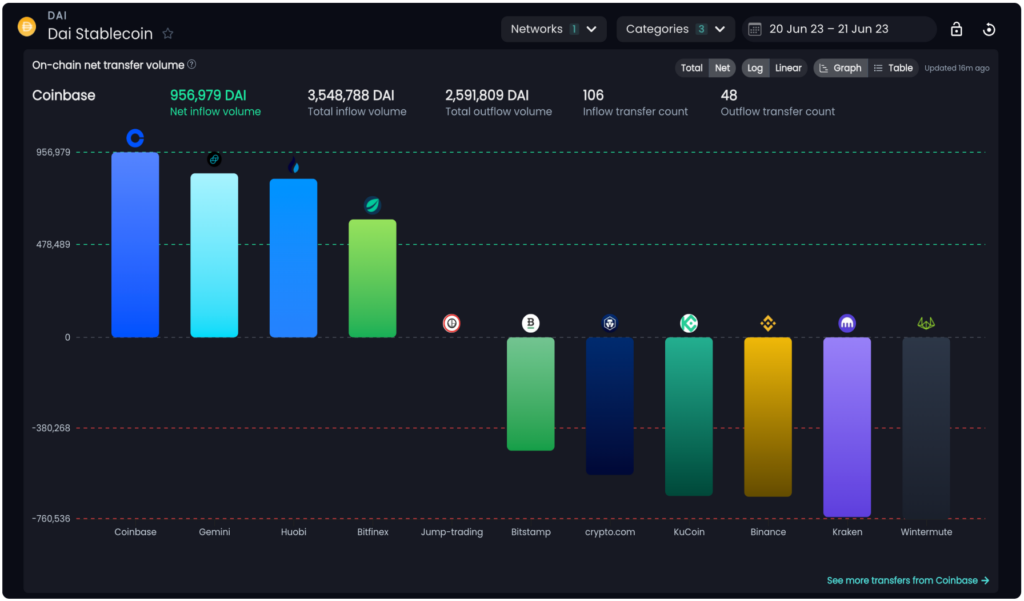Click the Coinbase x-axis label
1024x601 pixels.
135,532
